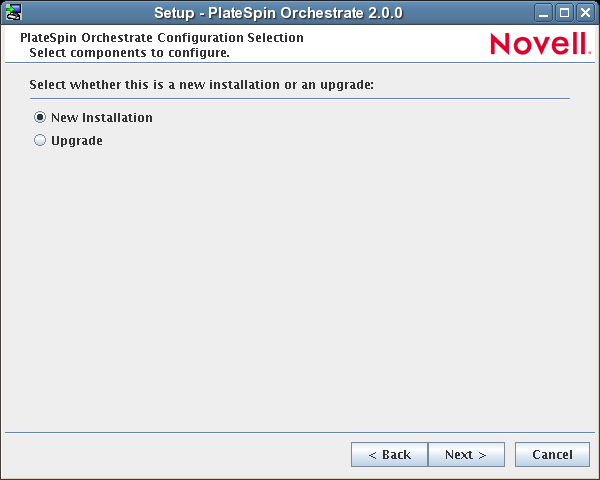The image size is (600, 480).
Task: Click the heading "PlateSpin Orchestrate Configuration Selection"
Action: 162,38
